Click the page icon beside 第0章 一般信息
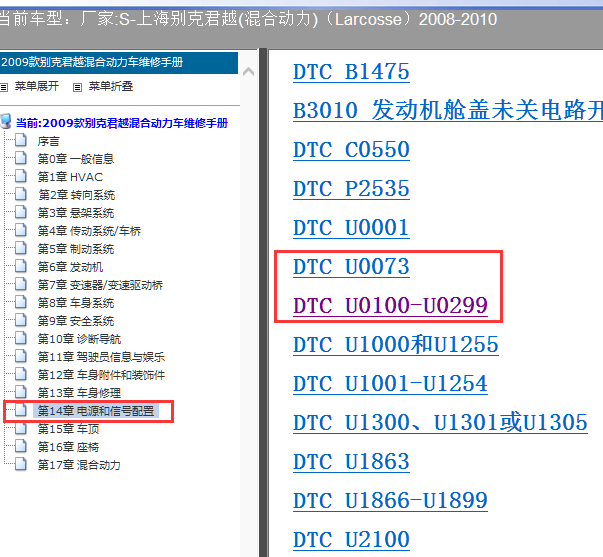Viewport: 603px width, 557px height. (20, 158)
